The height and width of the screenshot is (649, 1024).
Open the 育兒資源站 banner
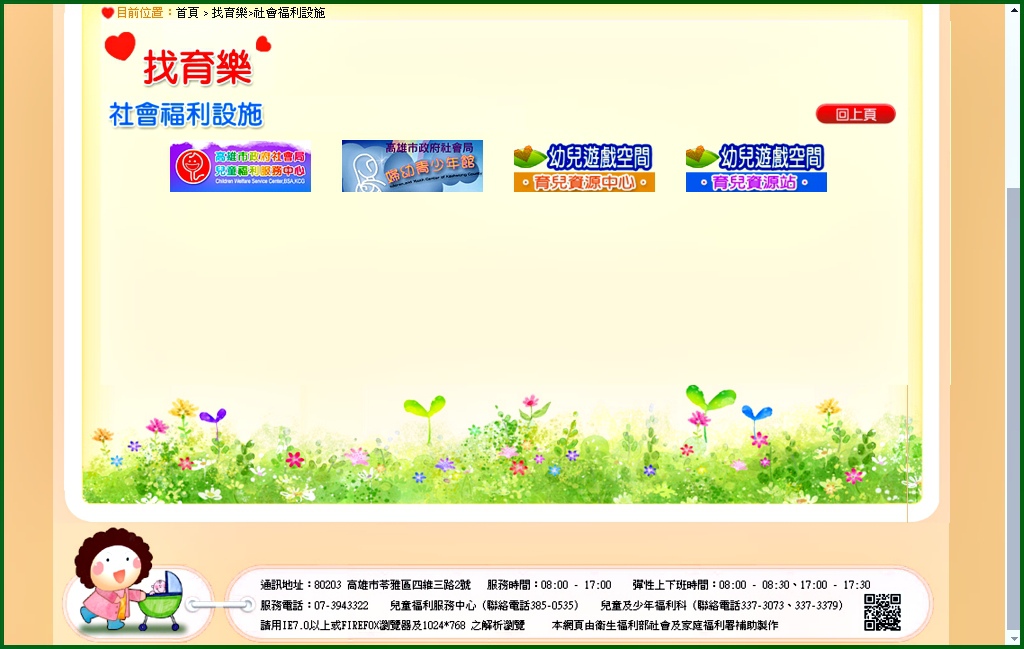pos(756,168)
